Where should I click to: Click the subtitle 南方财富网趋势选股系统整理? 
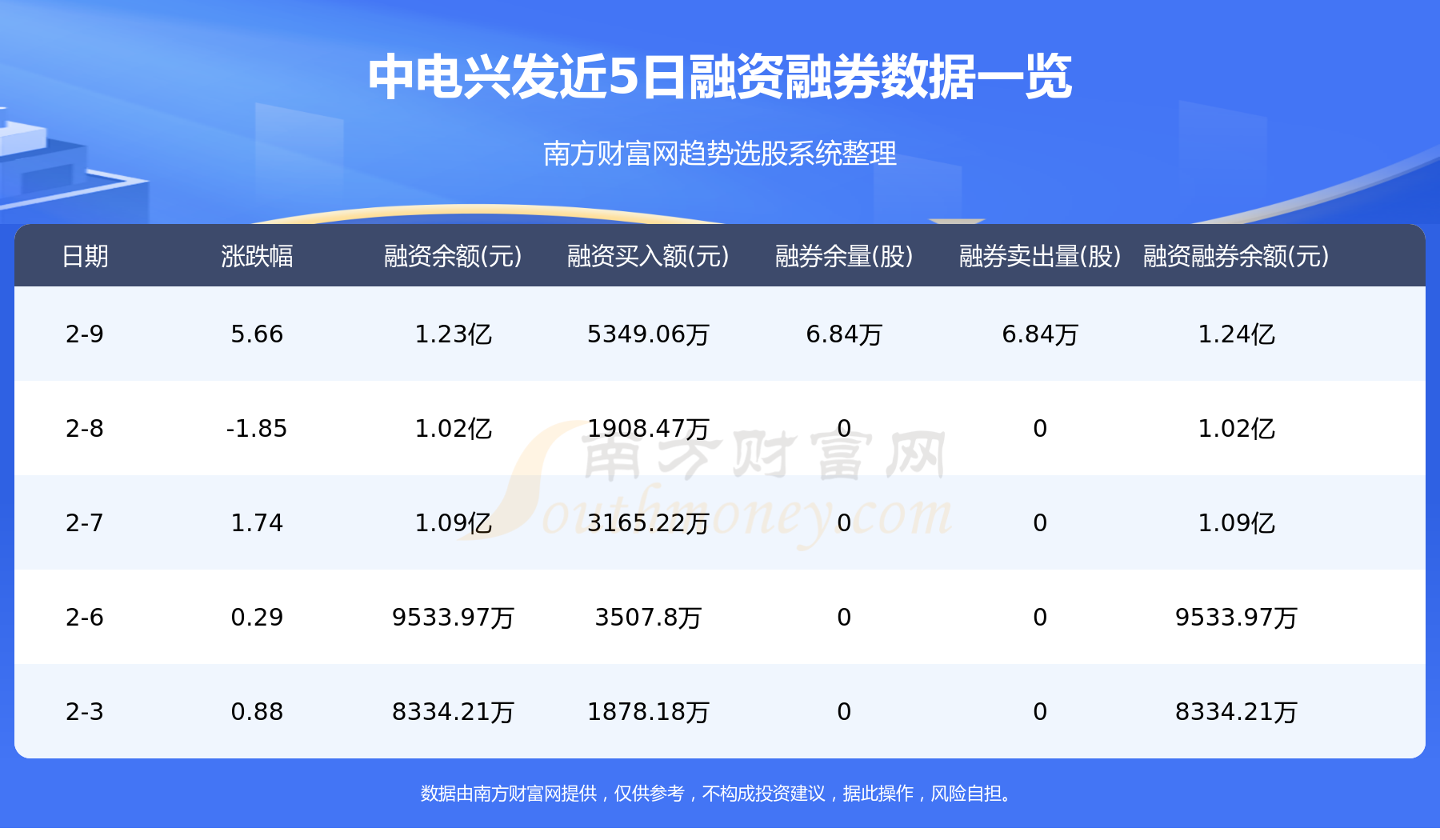(719, 153)
